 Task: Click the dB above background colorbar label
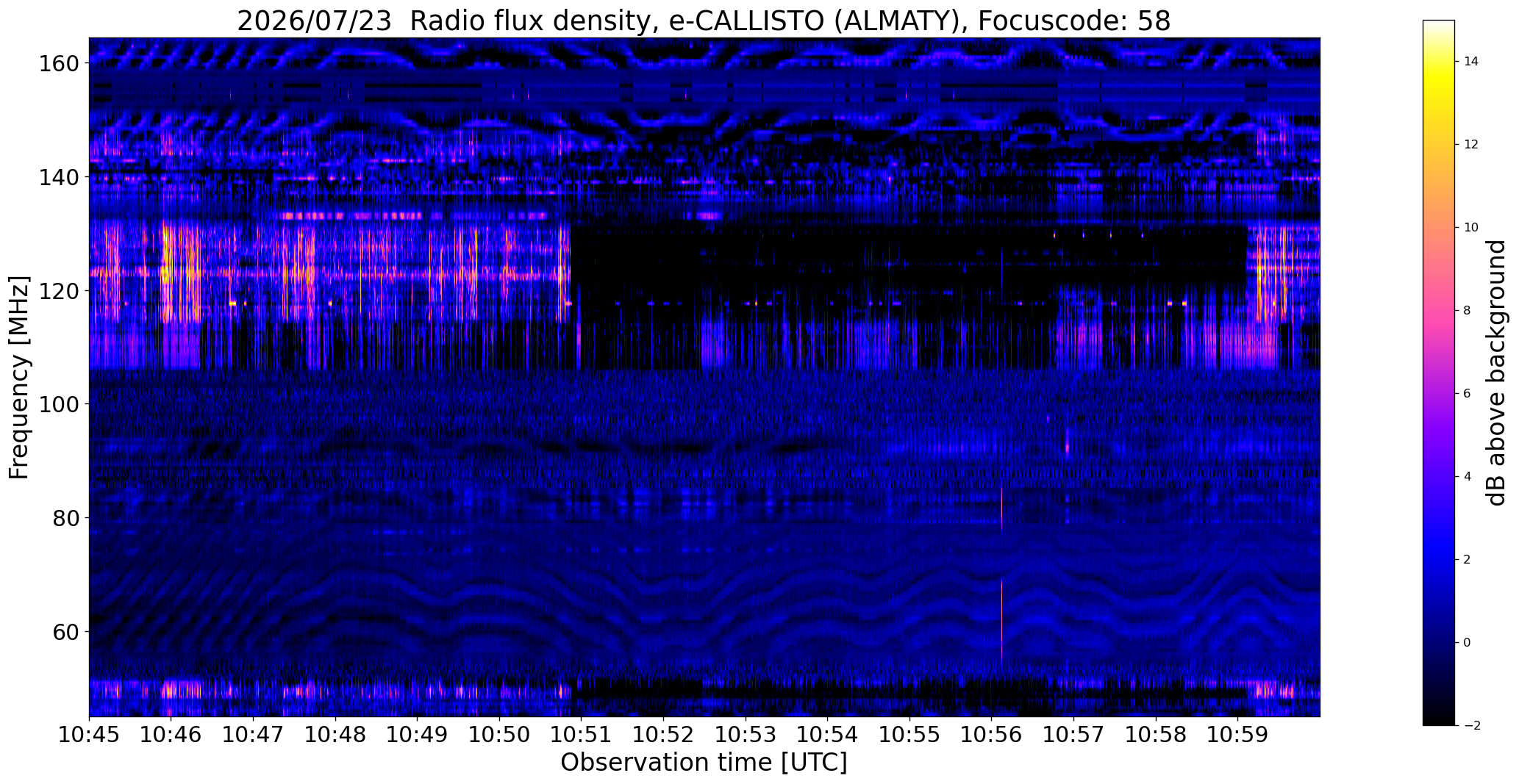point(1497,373)
